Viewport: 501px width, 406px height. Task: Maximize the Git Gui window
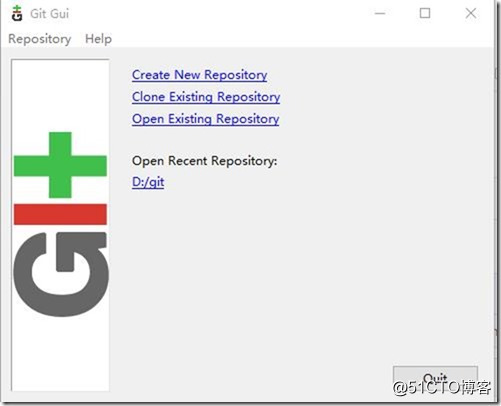(x=425, y=14)
